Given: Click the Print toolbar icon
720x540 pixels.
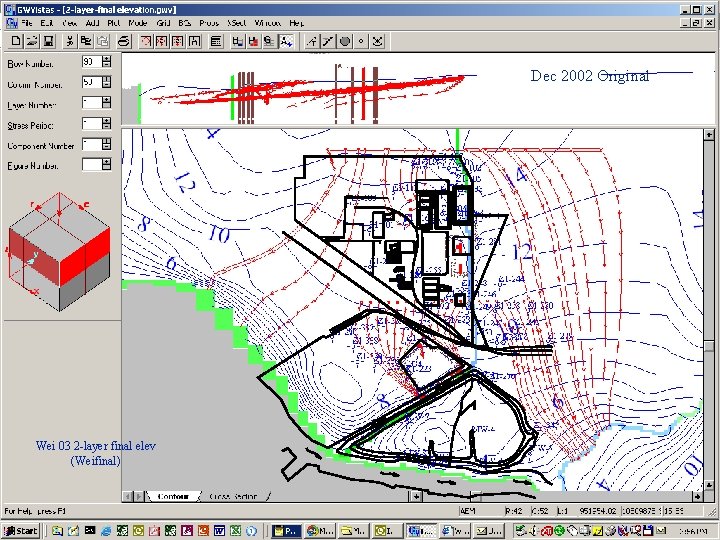Looking at the screenshot, I should coord(124,41).
